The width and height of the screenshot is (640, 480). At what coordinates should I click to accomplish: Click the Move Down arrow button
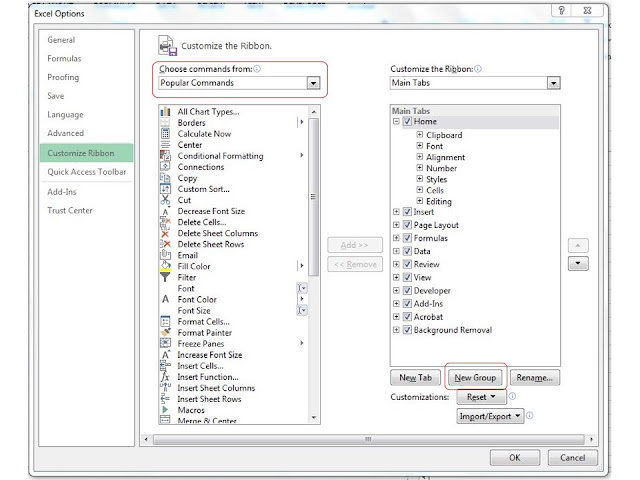point(578,263)
